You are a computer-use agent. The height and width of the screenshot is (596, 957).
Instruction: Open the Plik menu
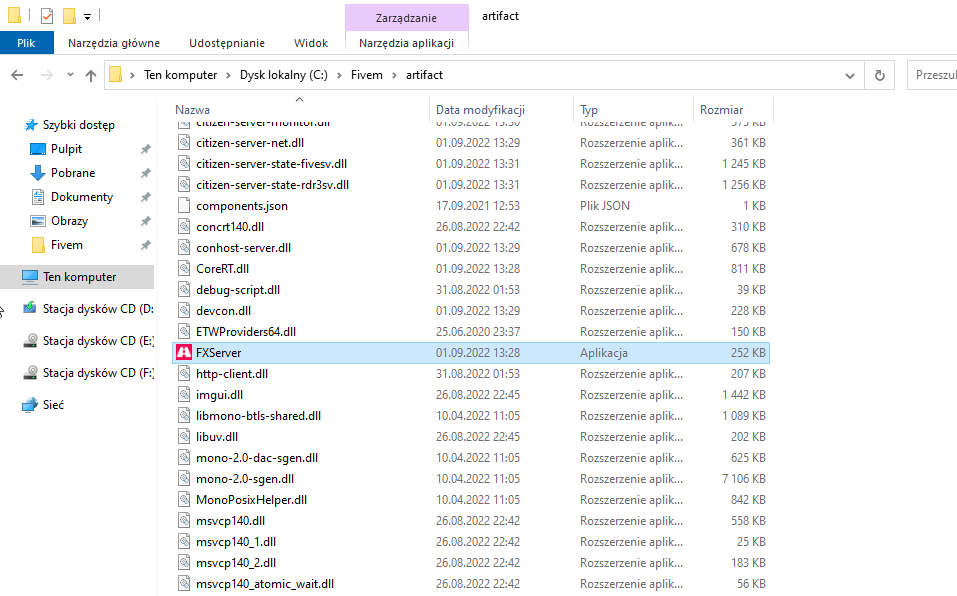26,42
